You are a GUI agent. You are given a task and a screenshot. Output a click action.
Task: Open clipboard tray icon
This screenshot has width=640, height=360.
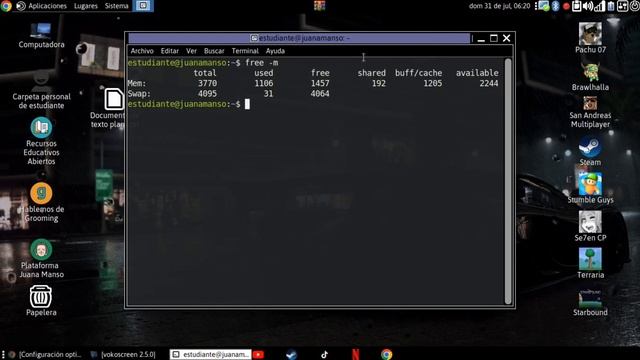pyautogui.click(x=576, y=6)
